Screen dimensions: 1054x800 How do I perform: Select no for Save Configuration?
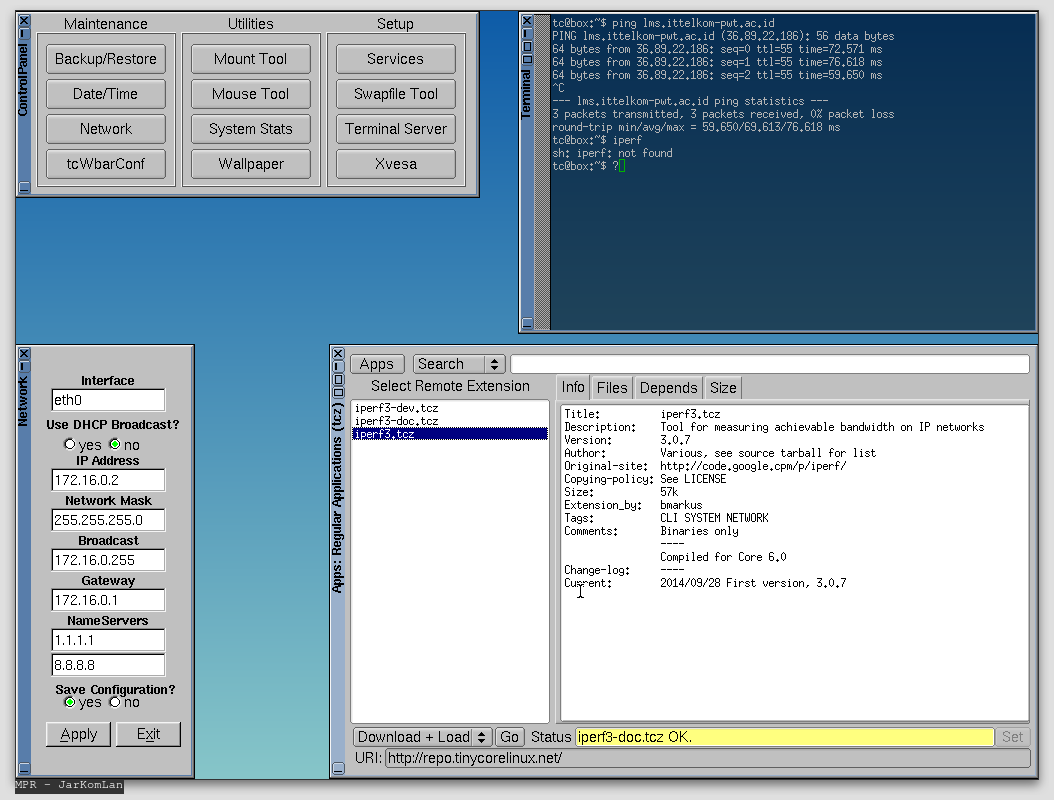[115, 702]
